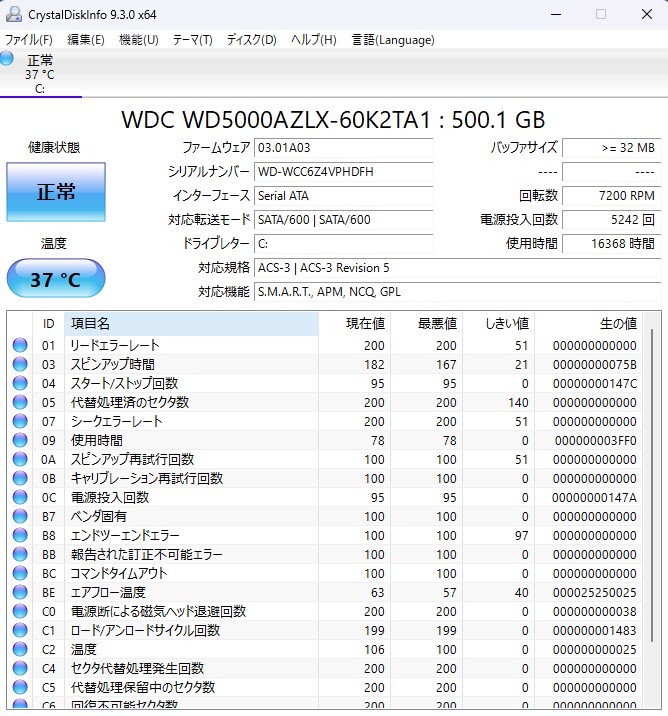Open the ファイル(F) menu
The width and height of the screenshot is (668, 716).
point(29,40)
